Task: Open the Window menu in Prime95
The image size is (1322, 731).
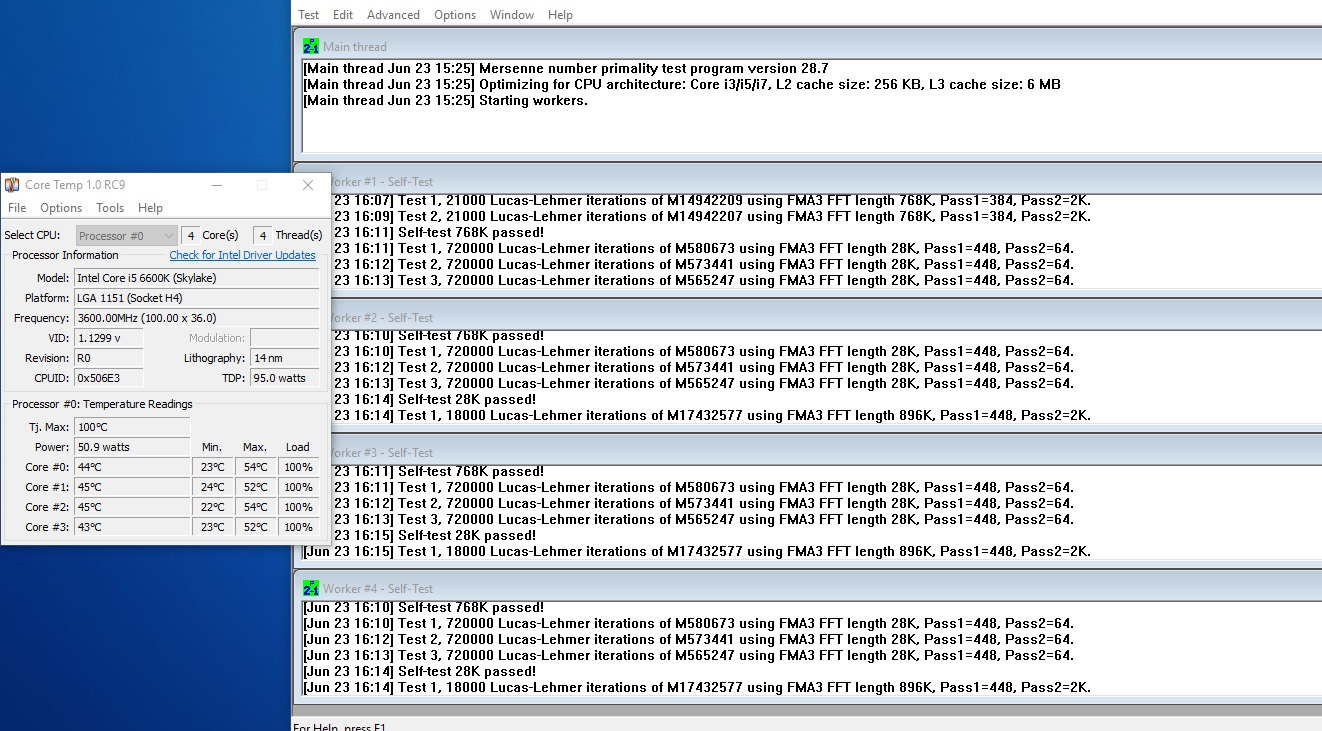Action: click(x=512, y=15)
